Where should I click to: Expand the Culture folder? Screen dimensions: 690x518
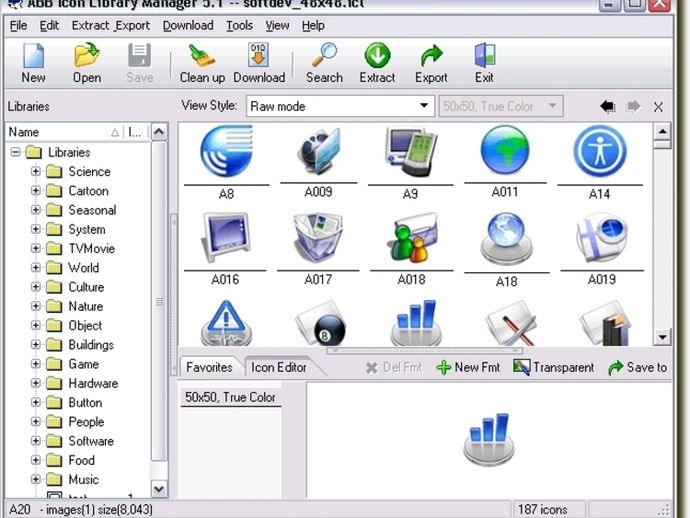click(x=36, y=287)
